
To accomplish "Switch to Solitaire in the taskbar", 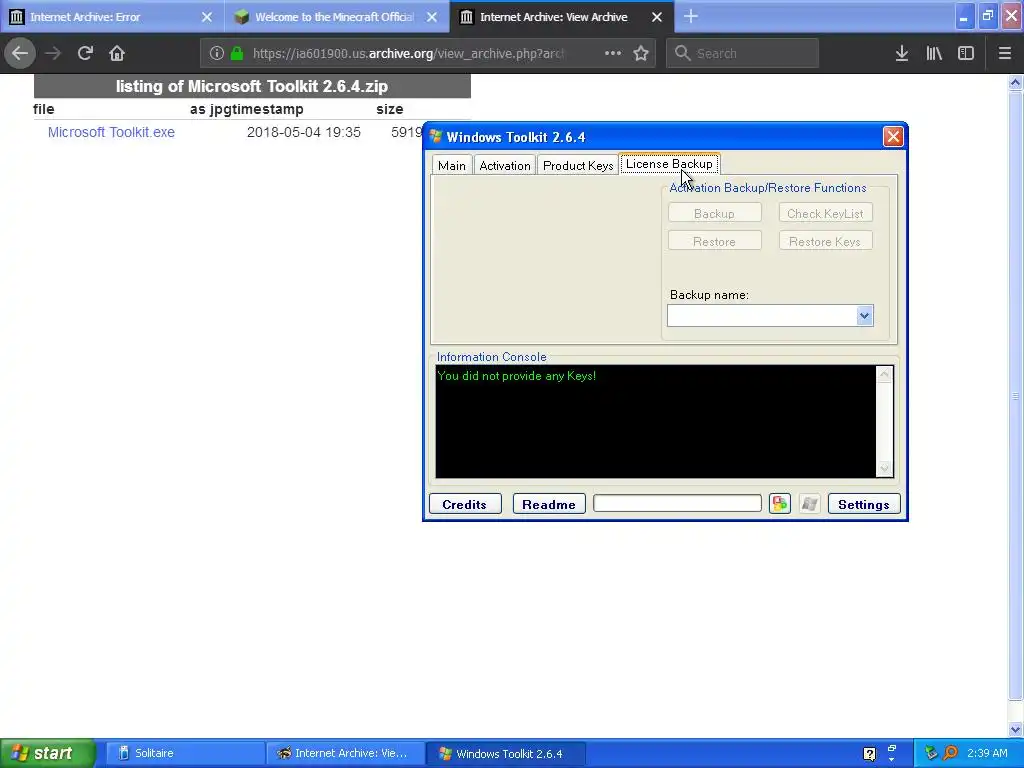I will point(185,753).
